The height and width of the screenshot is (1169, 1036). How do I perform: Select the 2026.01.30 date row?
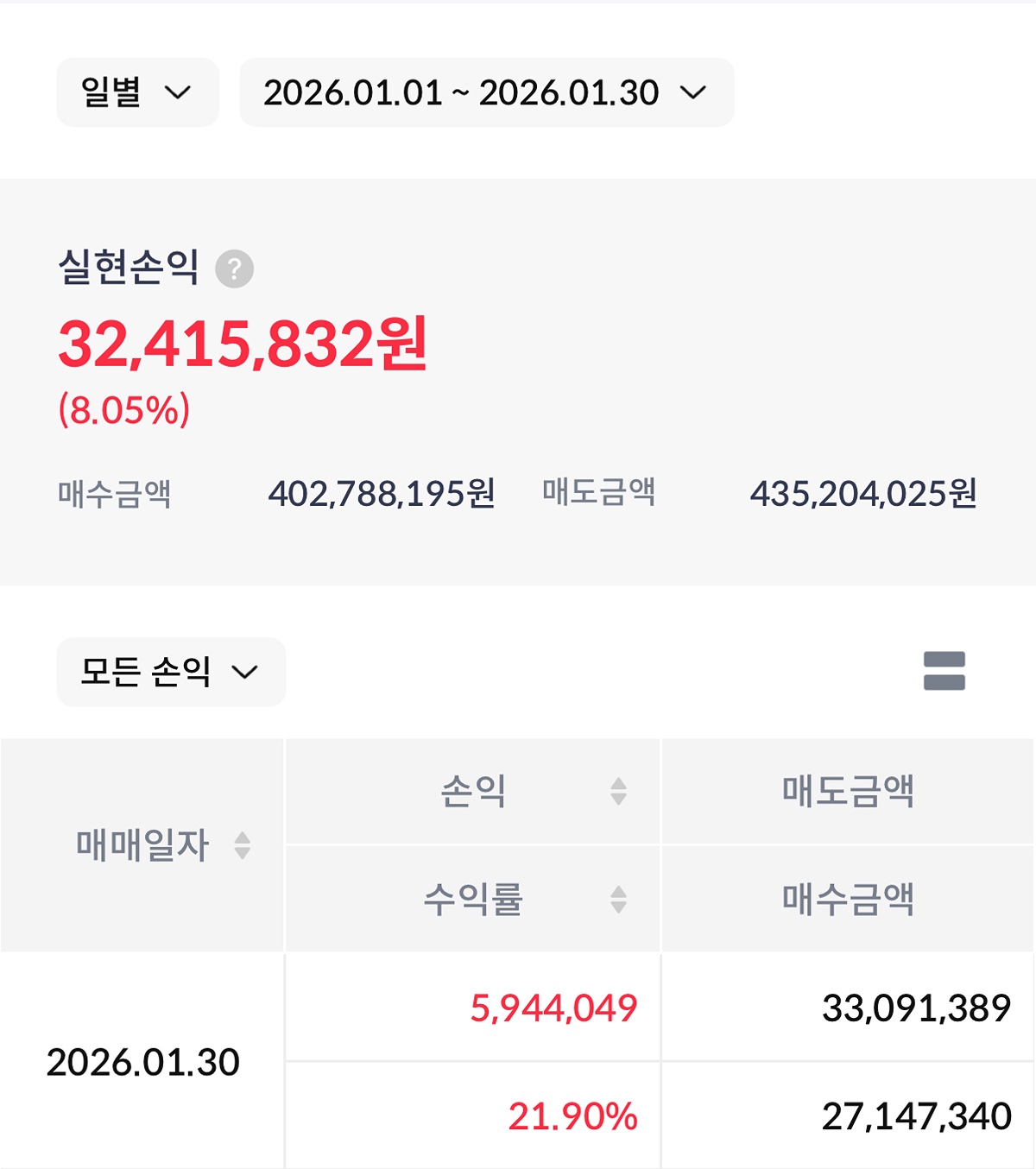click(142, 1062)
